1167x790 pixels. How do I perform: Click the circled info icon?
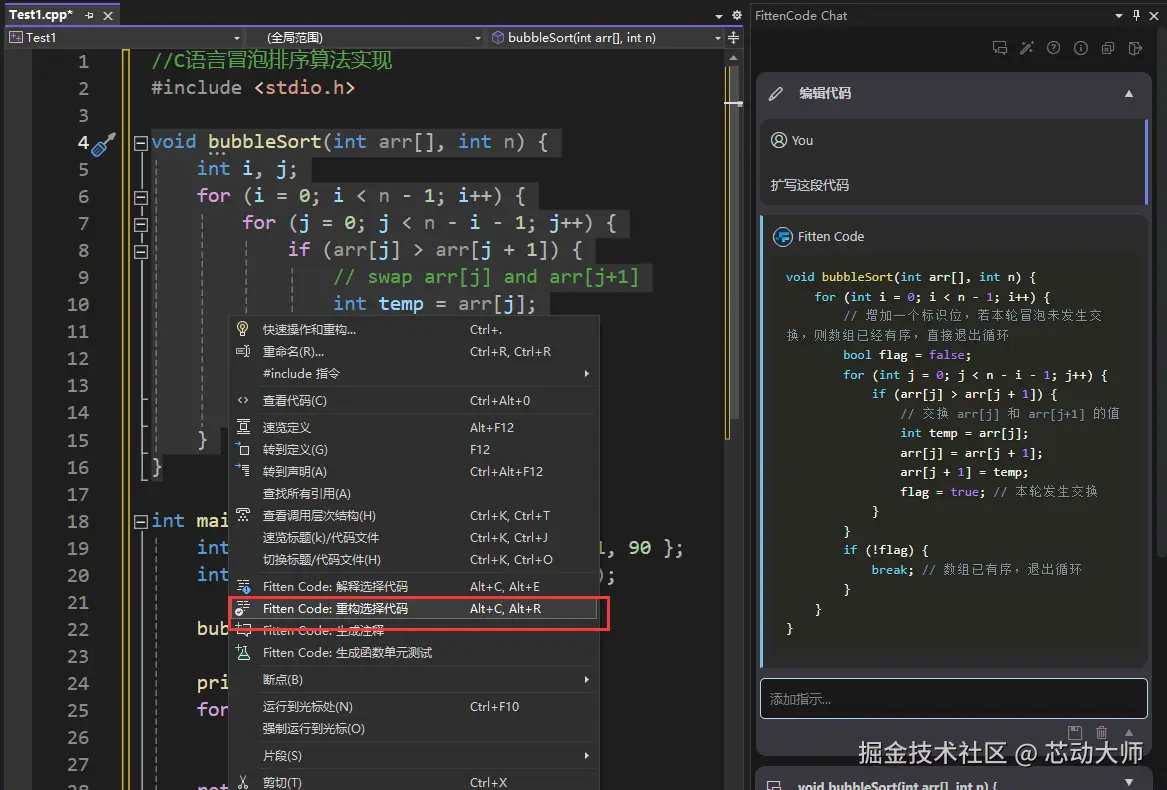[1081, 48]
